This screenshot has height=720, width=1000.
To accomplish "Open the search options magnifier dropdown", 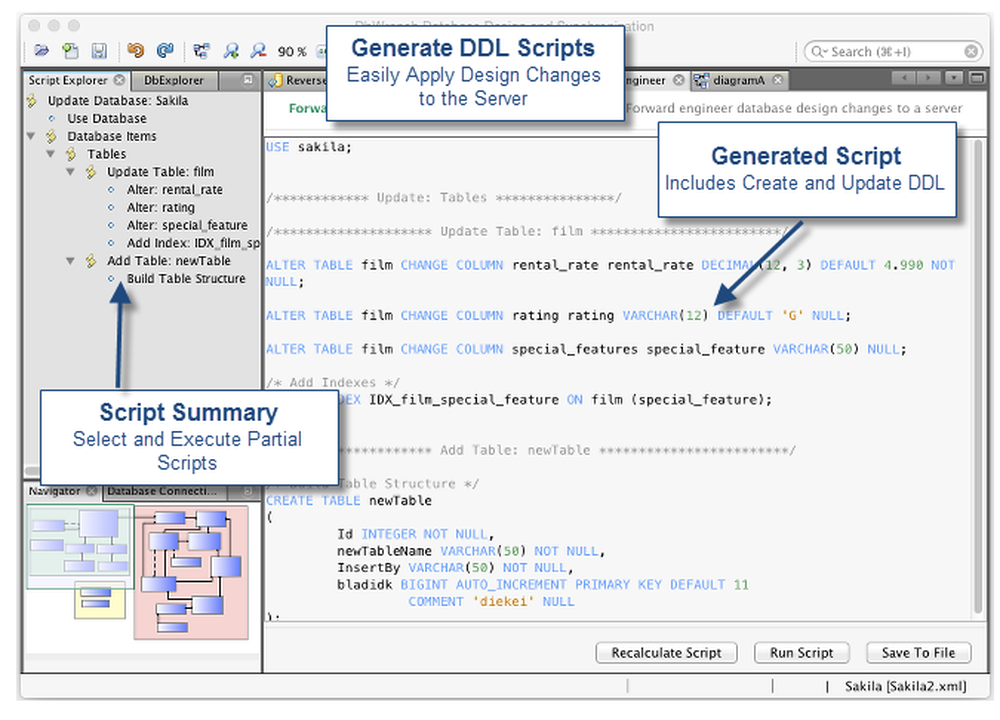I will click(x=819, y=52).
